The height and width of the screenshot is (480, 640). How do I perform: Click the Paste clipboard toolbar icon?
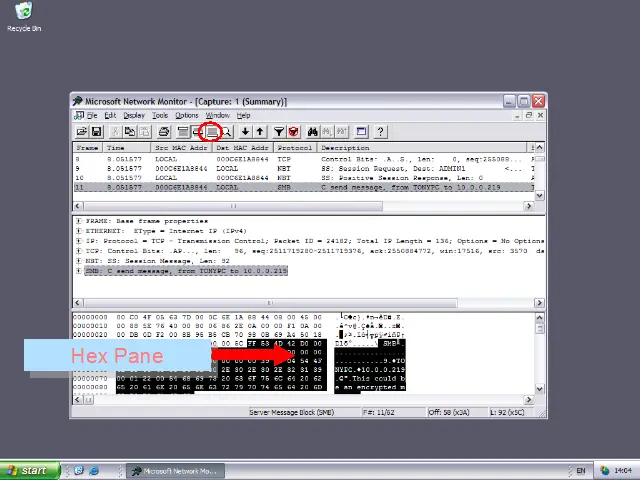coord(144,131)
